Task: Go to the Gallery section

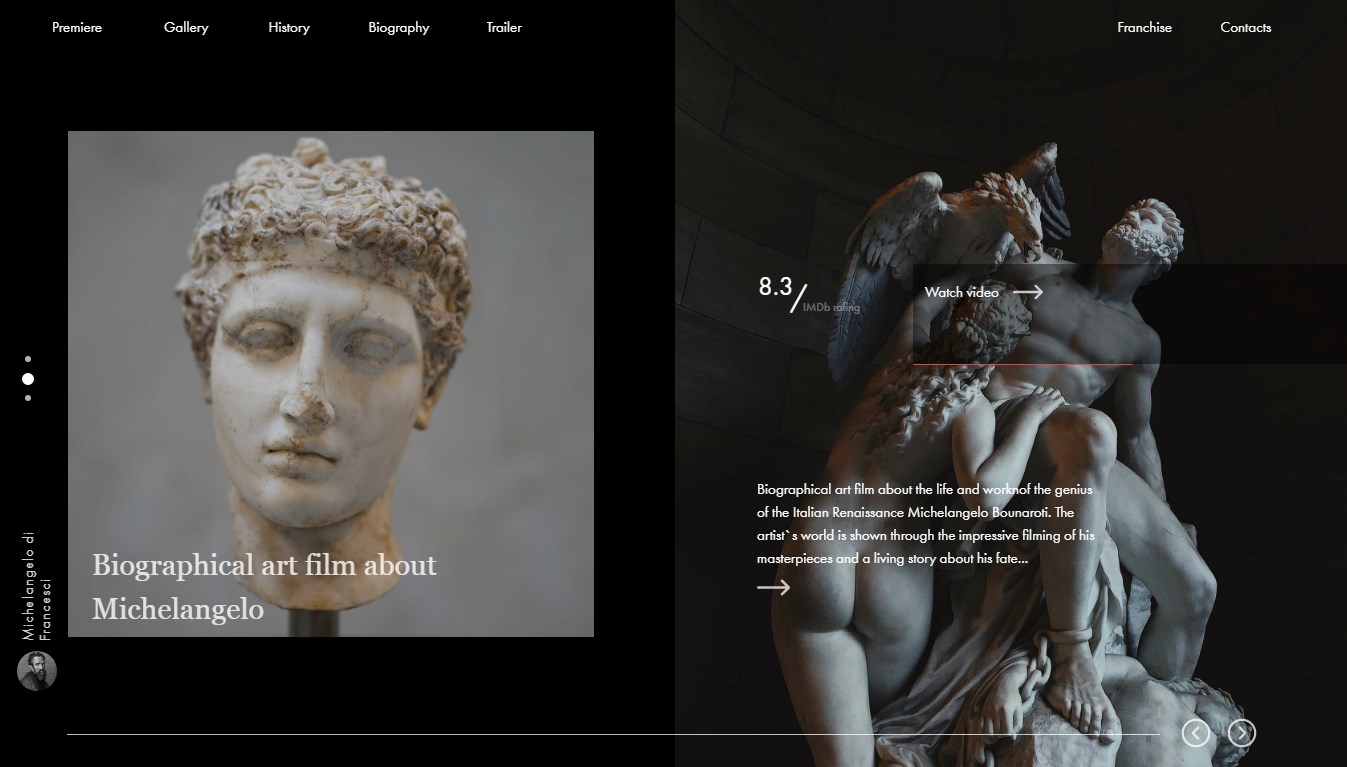Action: pyautogui.click(x=186, y=28)
